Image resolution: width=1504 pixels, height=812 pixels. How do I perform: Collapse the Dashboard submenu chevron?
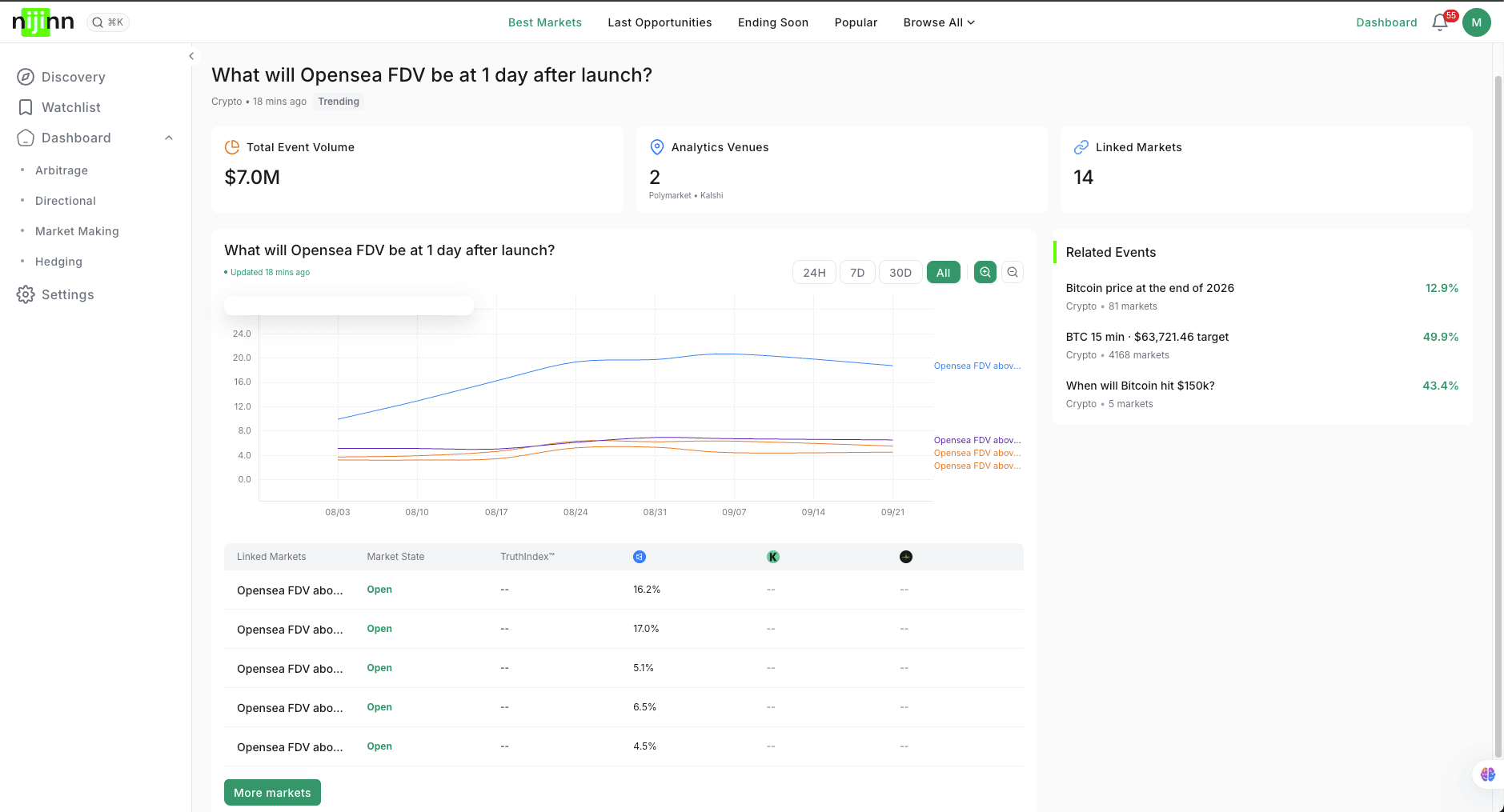[169, 138]
